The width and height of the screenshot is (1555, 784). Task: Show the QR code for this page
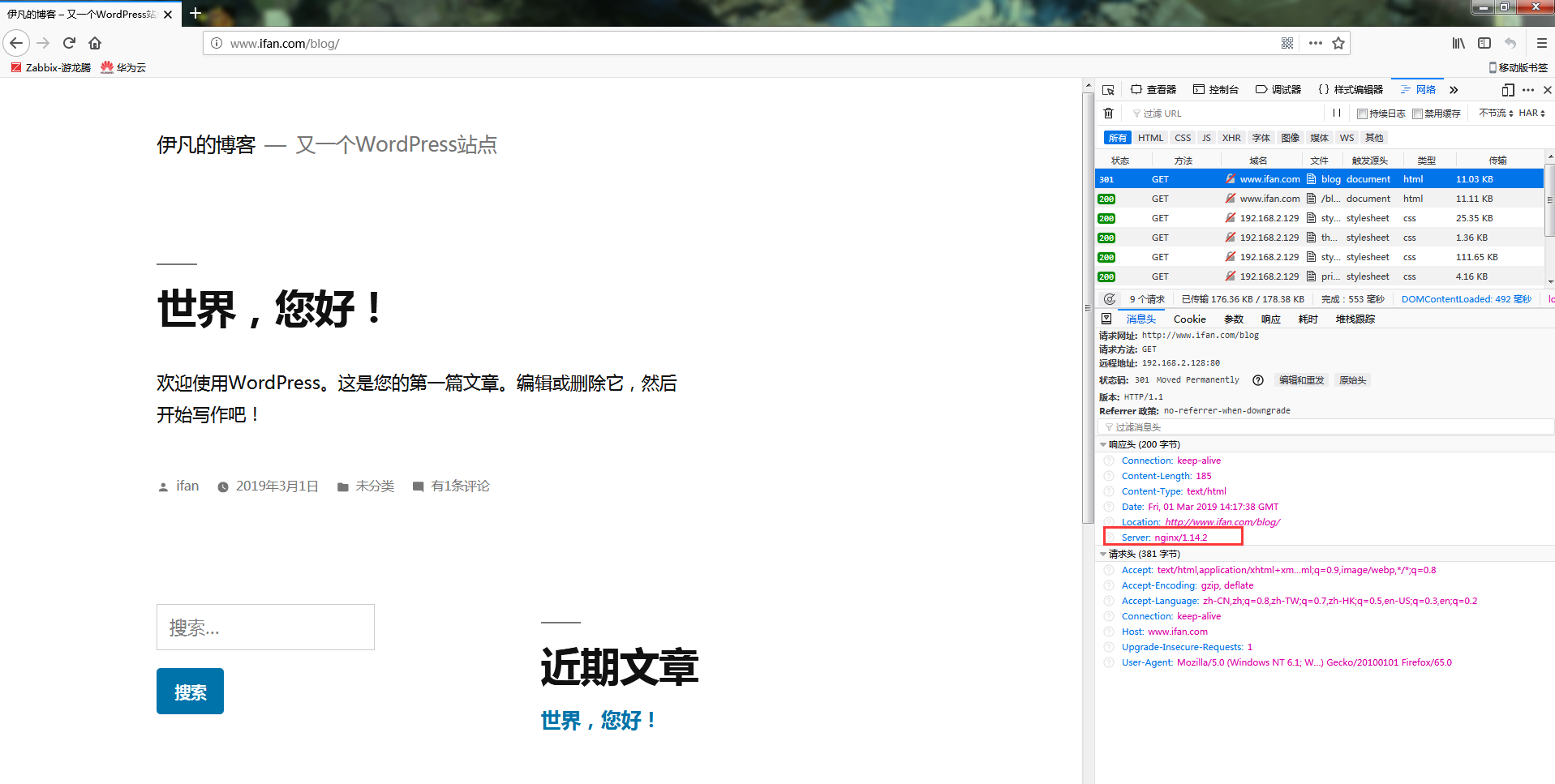coord(1287,43)
